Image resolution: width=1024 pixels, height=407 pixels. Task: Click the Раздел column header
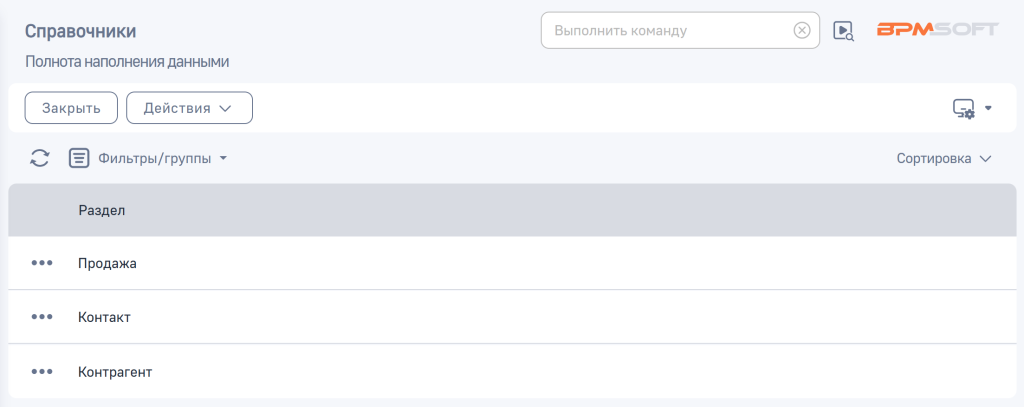[x=101, y=210]
